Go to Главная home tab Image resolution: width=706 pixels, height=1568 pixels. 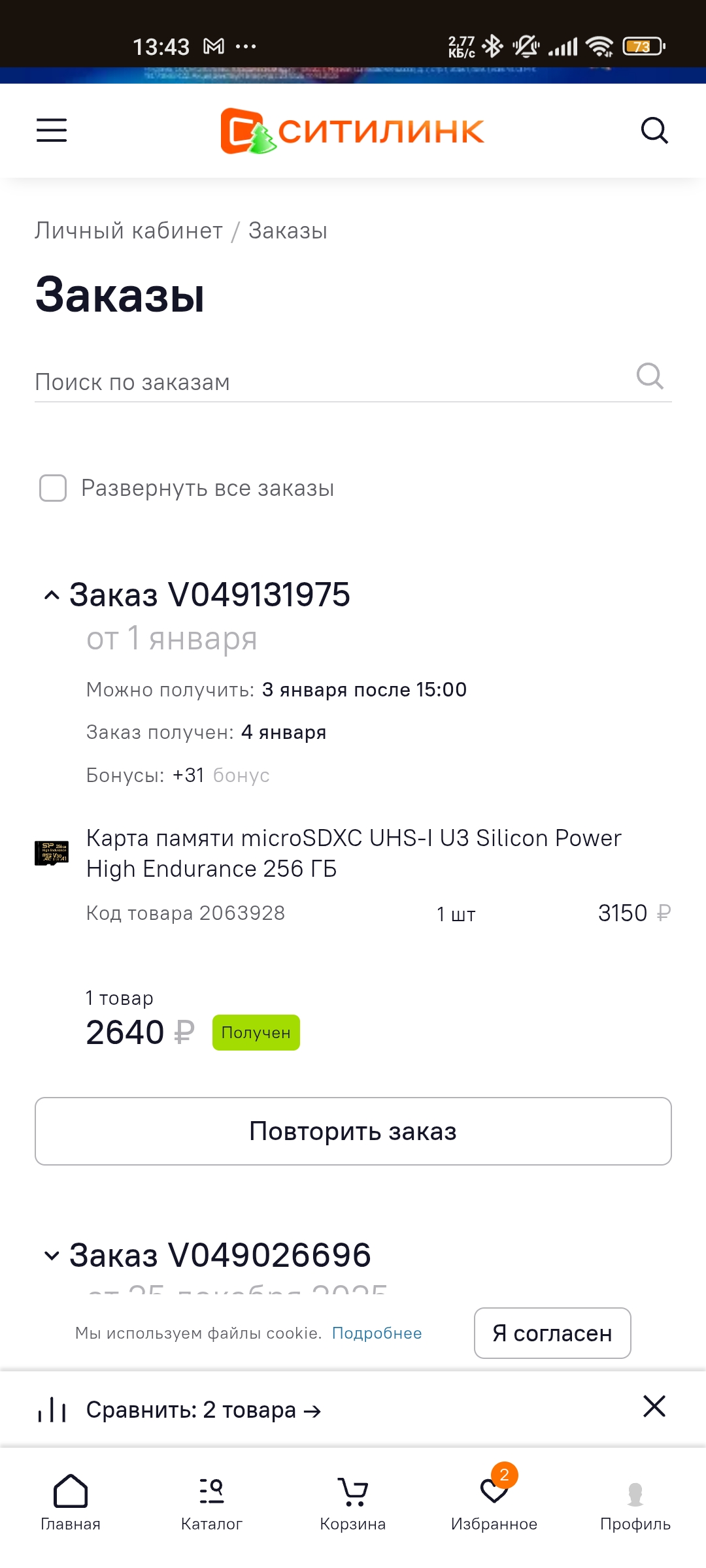71,1502
